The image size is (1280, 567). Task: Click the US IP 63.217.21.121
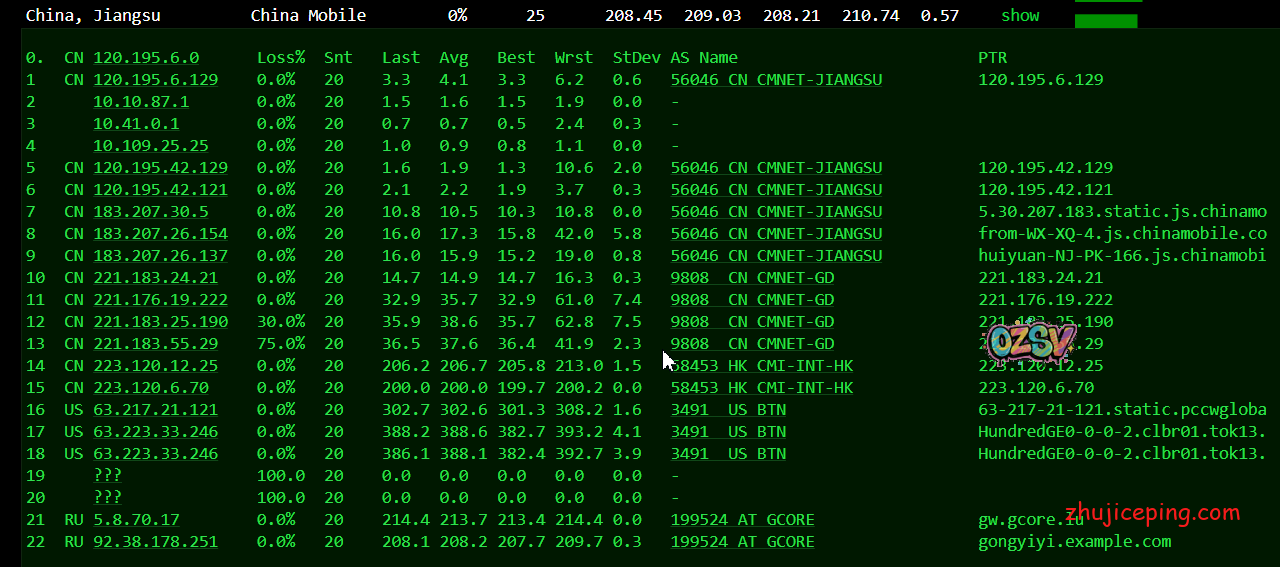[155, 410]
